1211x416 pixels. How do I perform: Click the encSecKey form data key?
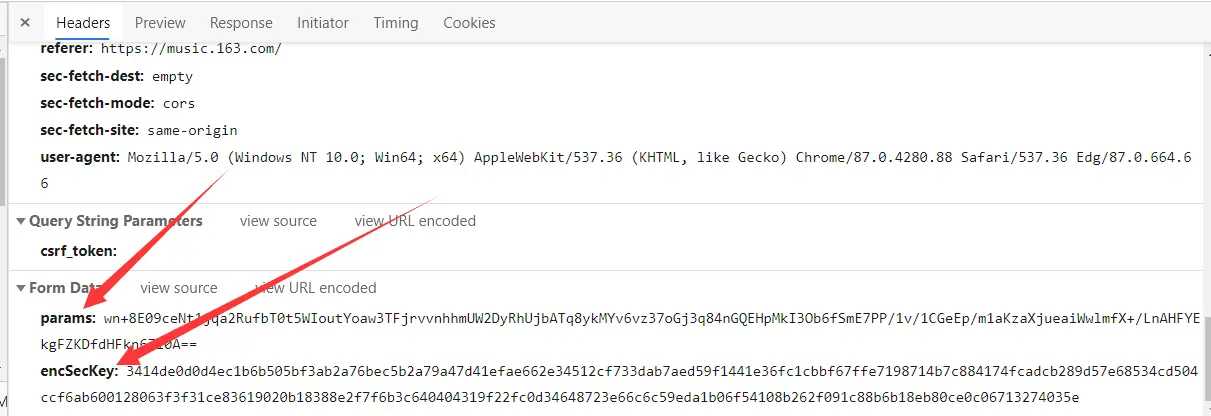(x=79, y=372)
